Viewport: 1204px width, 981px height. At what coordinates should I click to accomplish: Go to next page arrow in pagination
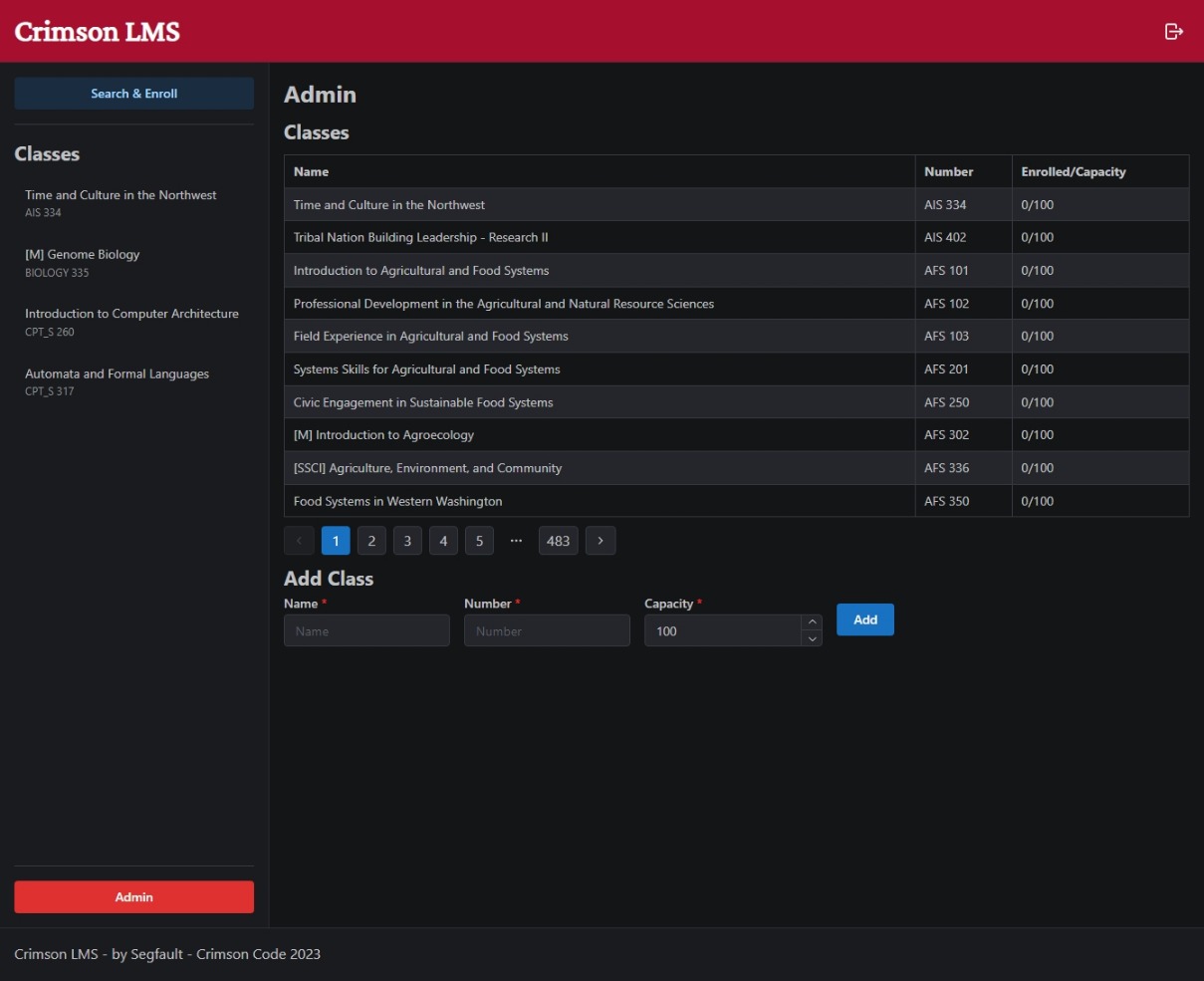tap(601, 541)
